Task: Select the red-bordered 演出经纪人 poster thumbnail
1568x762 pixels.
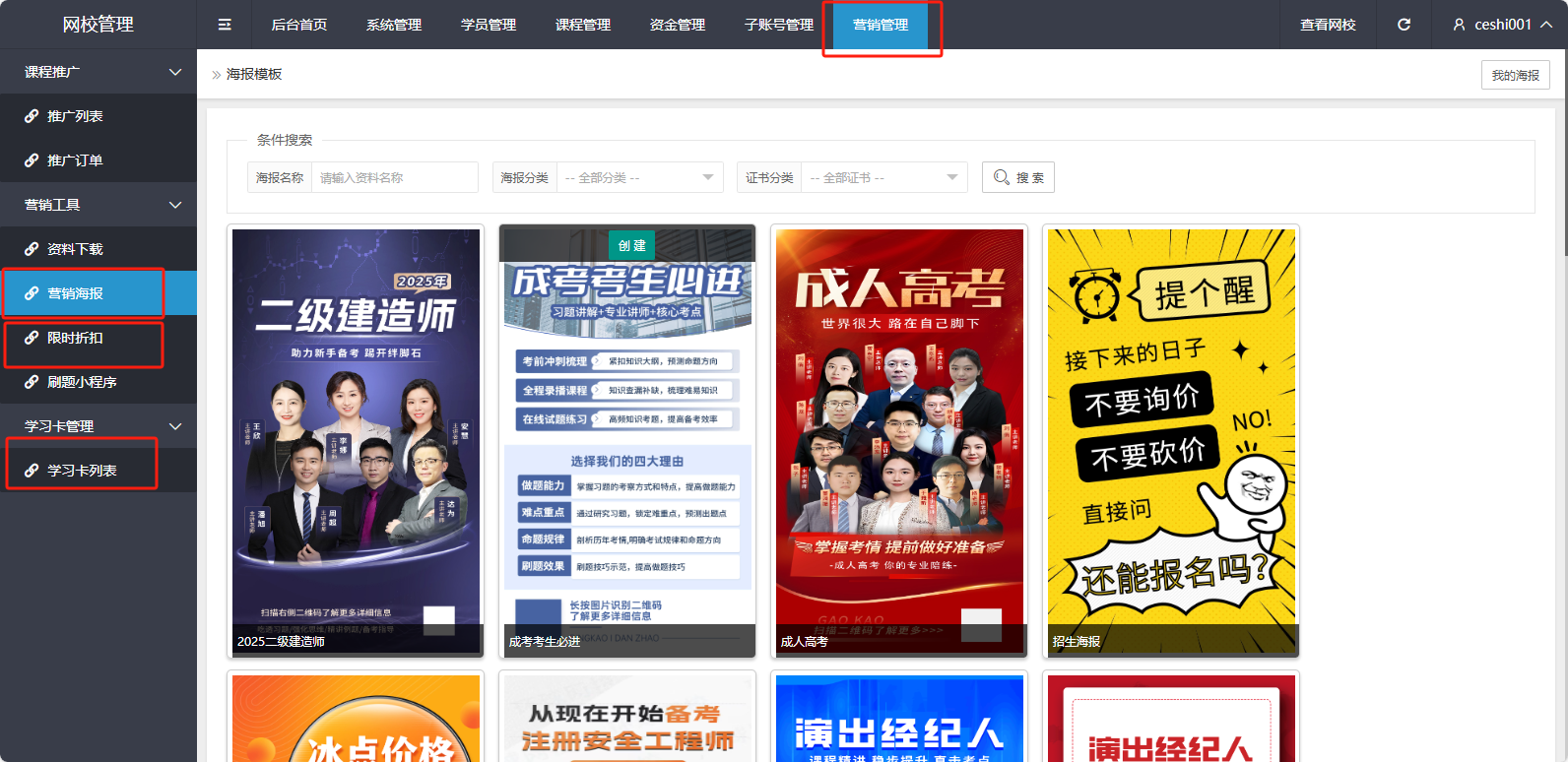Action: tap(1171, 717)
